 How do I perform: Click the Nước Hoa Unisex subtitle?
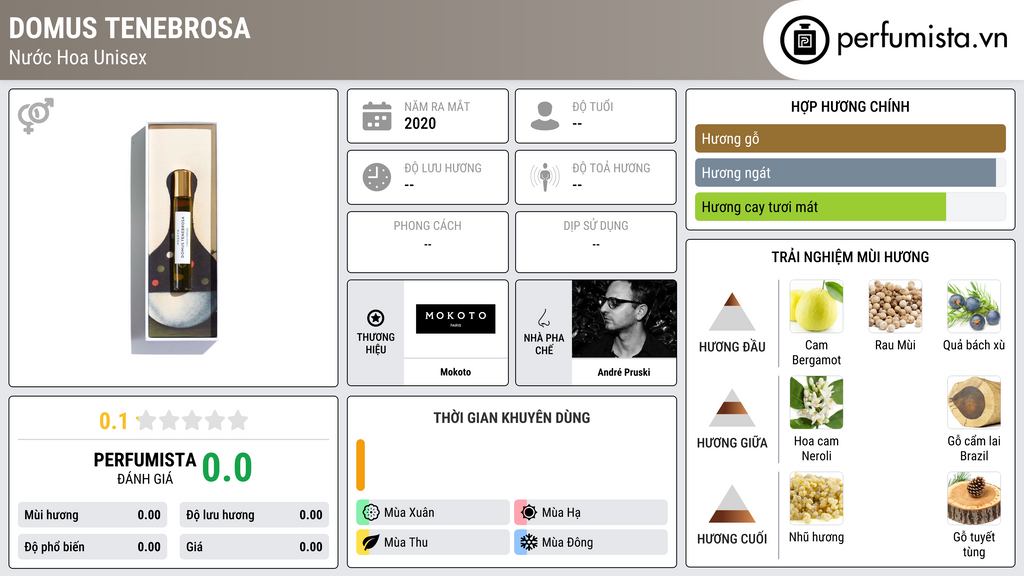(x=78, y=57)
